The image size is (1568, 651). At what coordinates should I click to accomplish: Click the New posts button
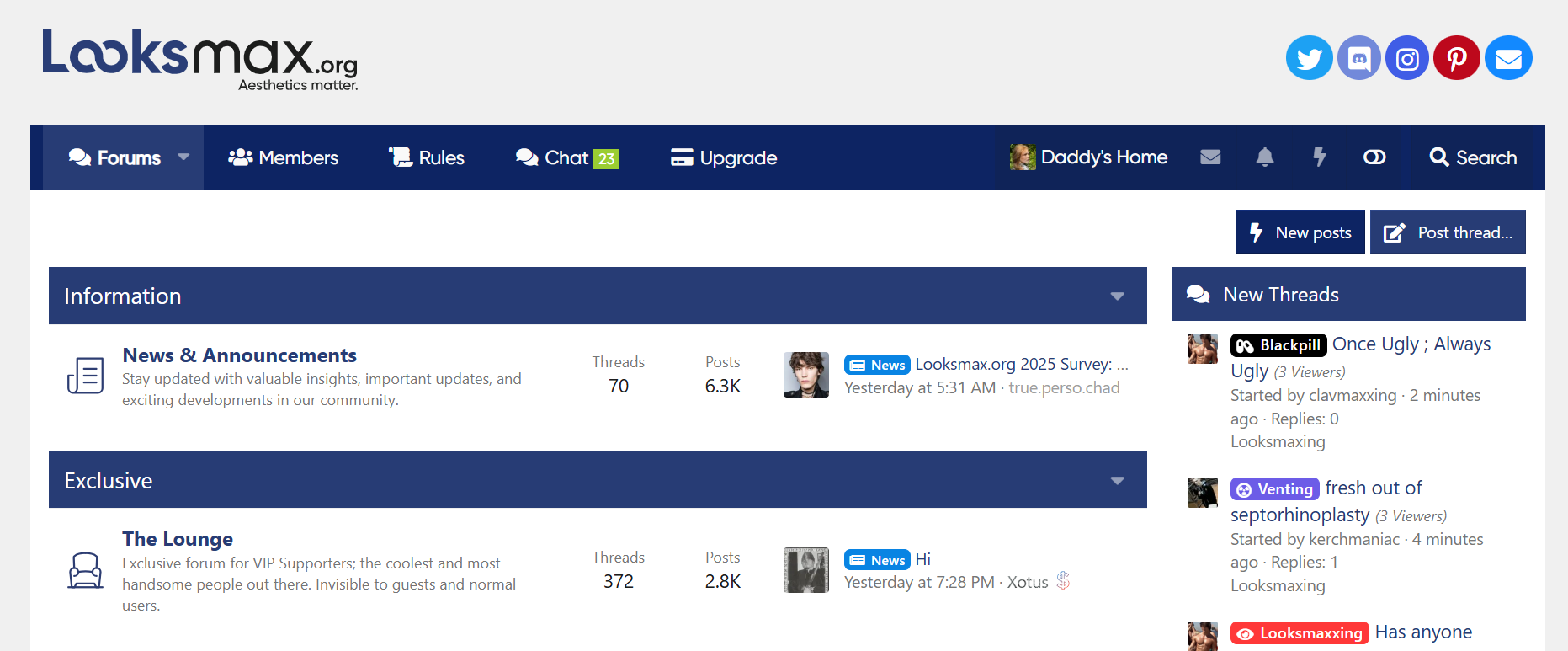click(x=1300, y=232)
